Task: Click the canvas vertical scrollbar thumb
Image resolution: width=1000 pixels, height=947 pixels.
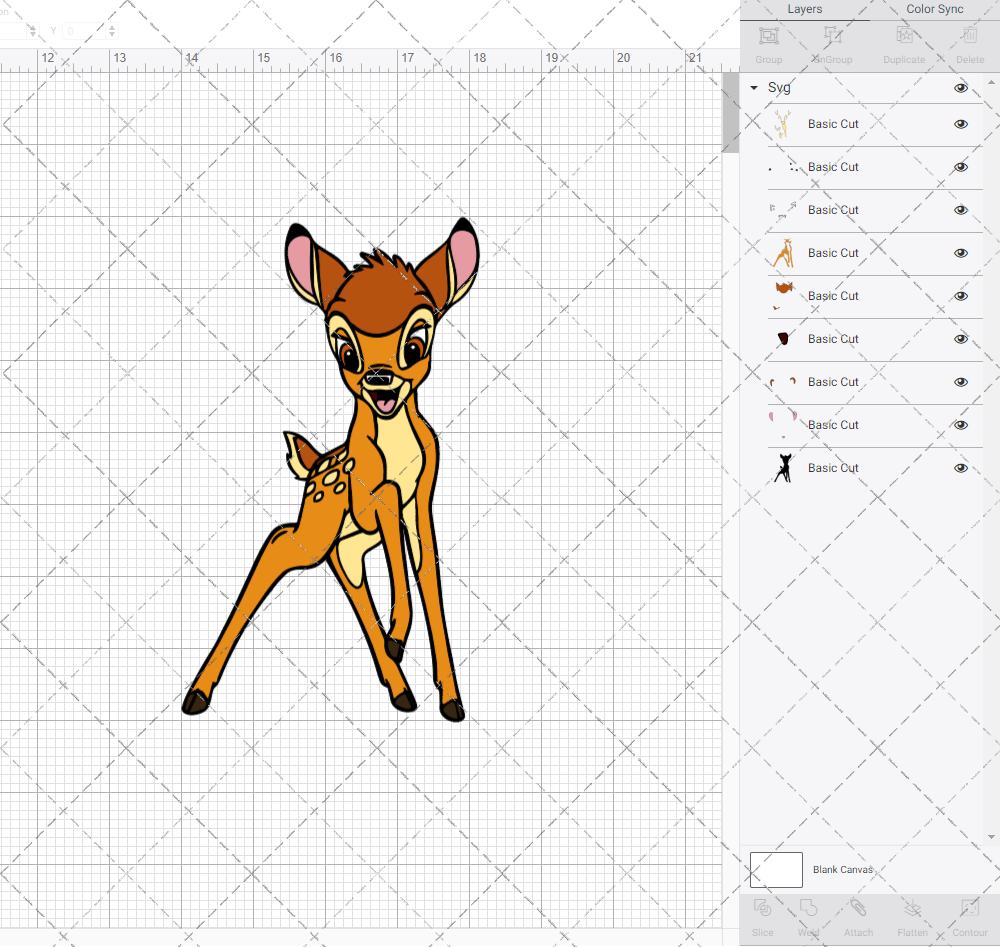Action: coord(730,113)
